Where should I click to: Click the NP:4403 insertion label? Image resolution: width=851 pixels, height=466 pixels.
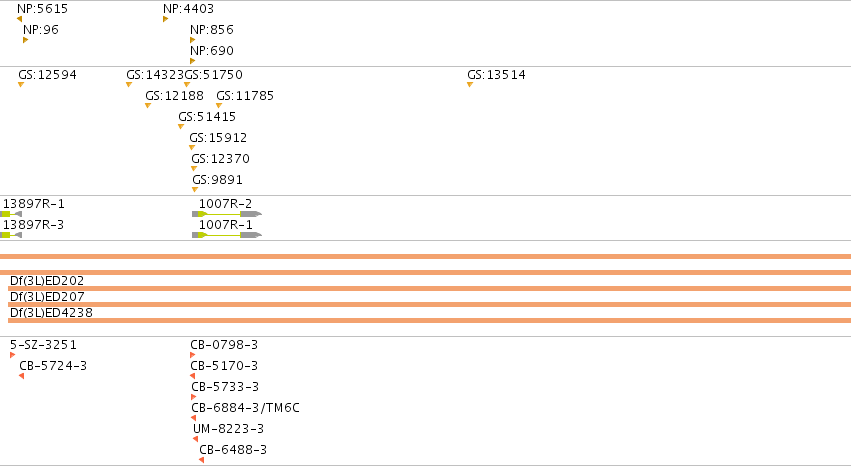[x=188, y=9]
